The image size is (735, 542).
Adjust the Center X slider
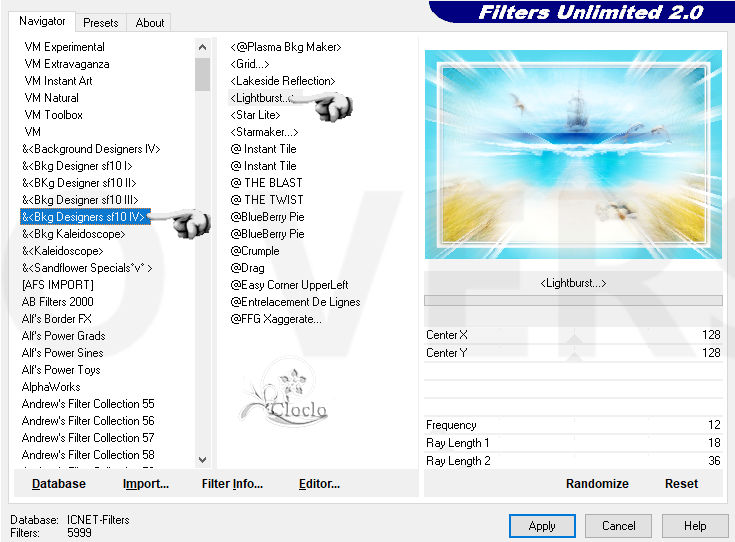[573, 335]
